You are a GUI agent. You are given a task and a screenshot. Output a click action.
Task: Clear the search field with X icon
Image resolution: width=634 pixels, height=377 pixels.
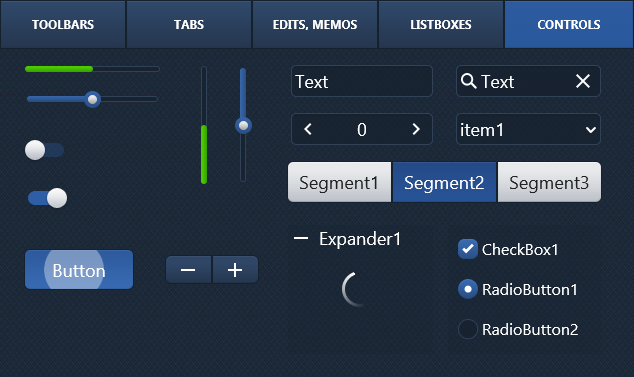coord(583,81)
